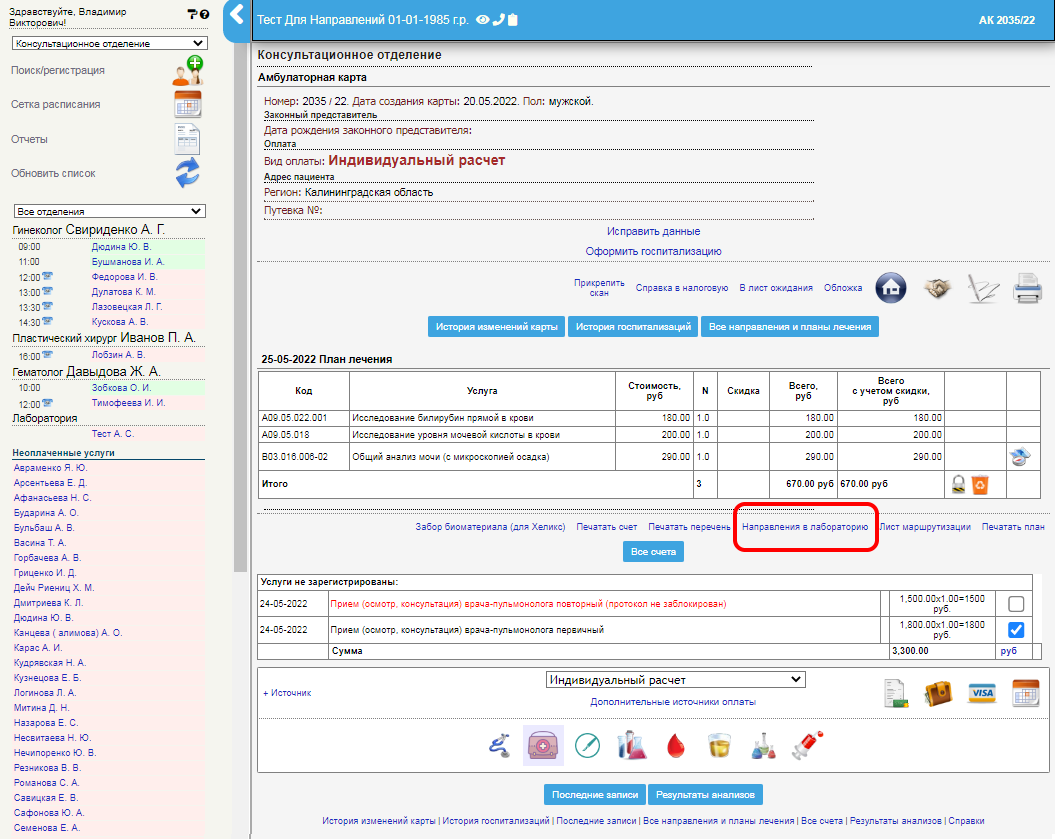Check the repeat pulmonologist visit checkbox
Viewport: 1055px width, 839px height.
coord(1016,604)
